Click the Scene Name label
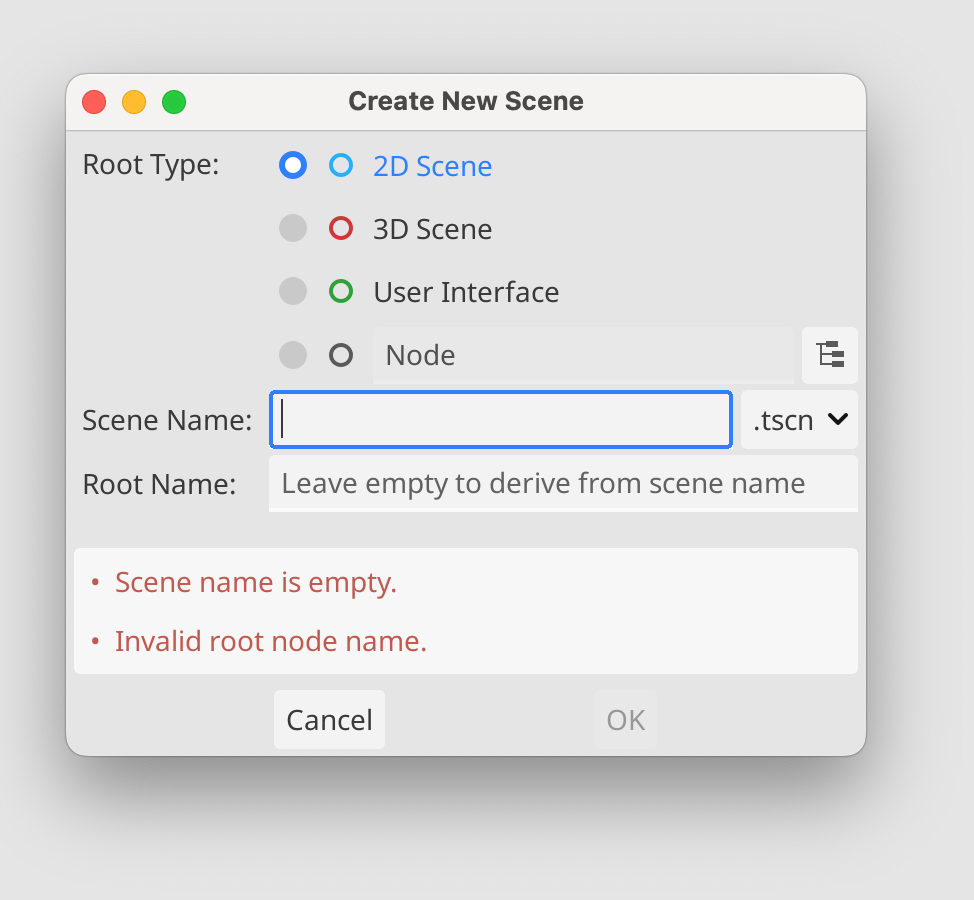 [x=167, y=420]
